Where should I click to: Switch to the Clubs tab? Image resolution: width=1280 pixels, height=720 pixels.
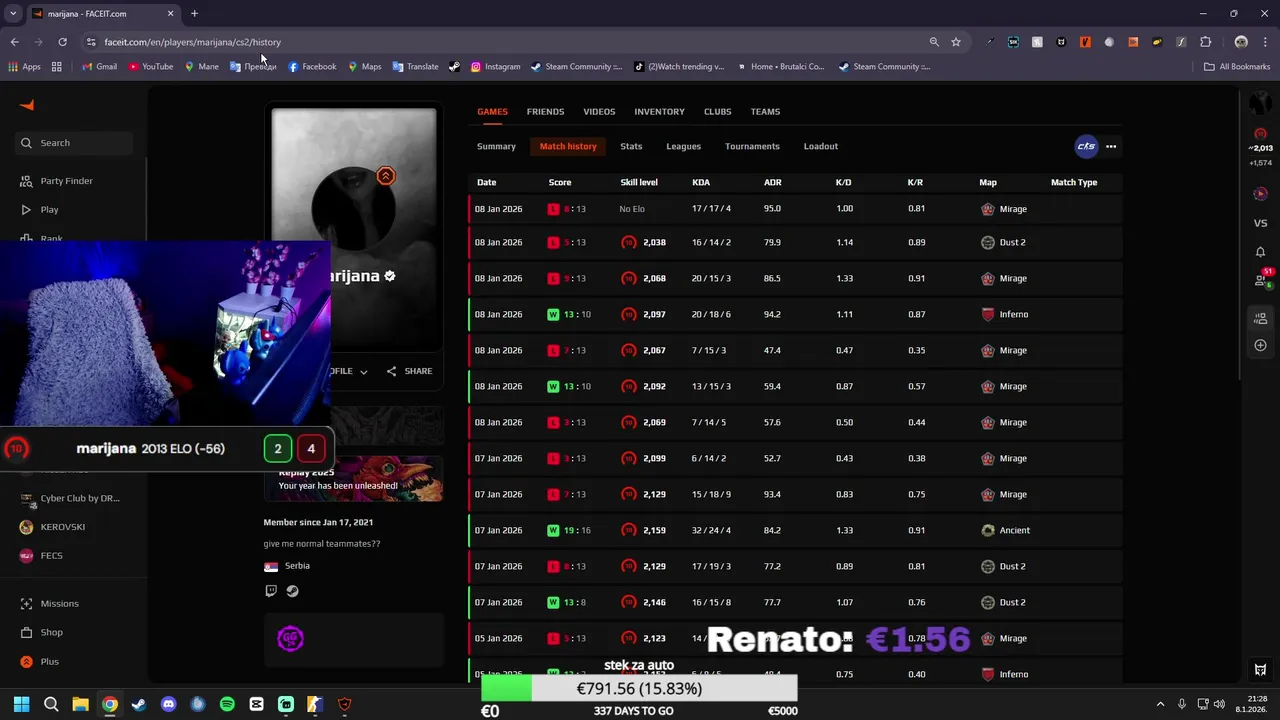(717, 112)
